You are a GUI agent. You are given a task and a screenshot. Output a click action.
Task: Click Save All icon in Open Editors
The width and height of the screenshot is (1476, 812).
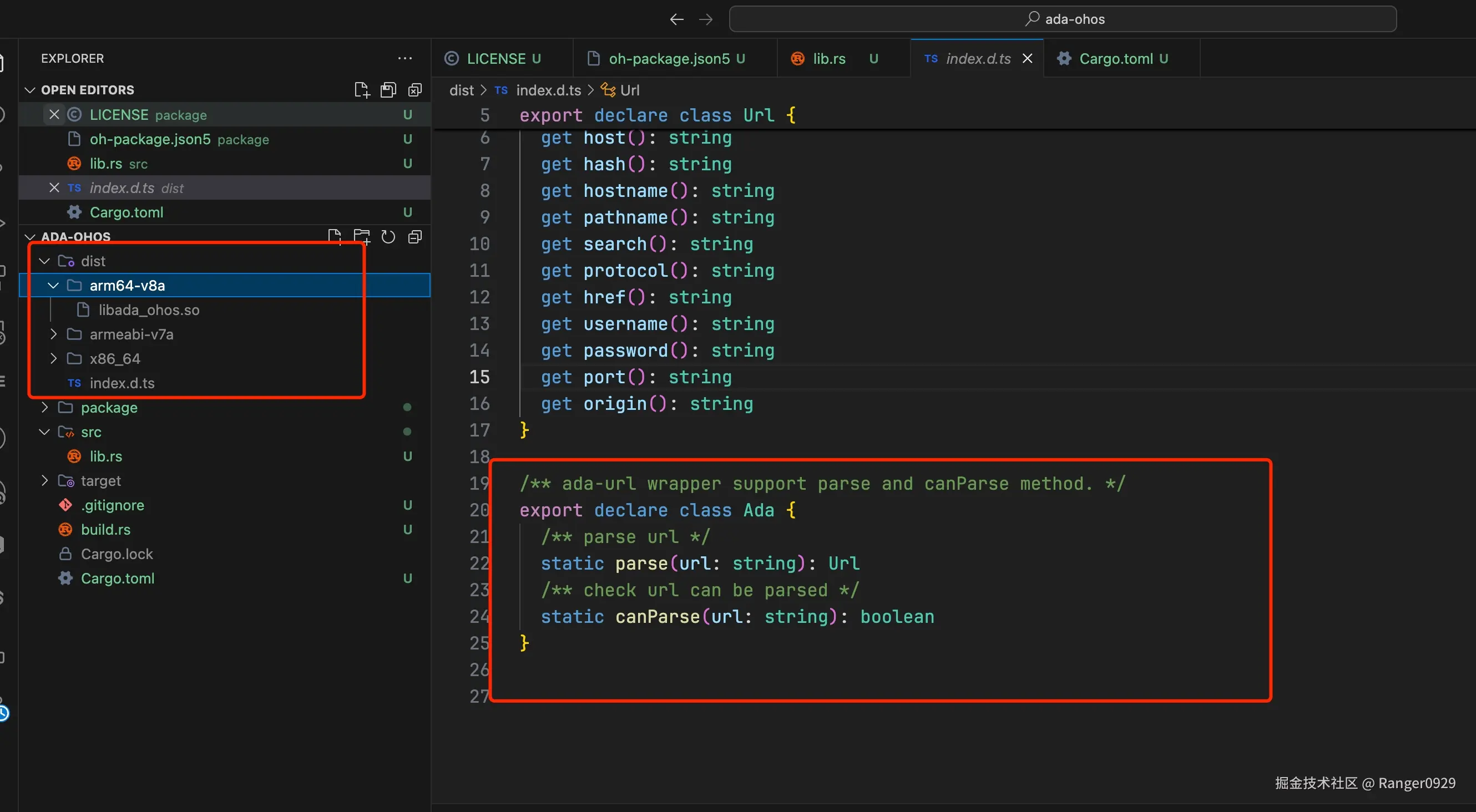pyautogui.click(x=388, y=90)
